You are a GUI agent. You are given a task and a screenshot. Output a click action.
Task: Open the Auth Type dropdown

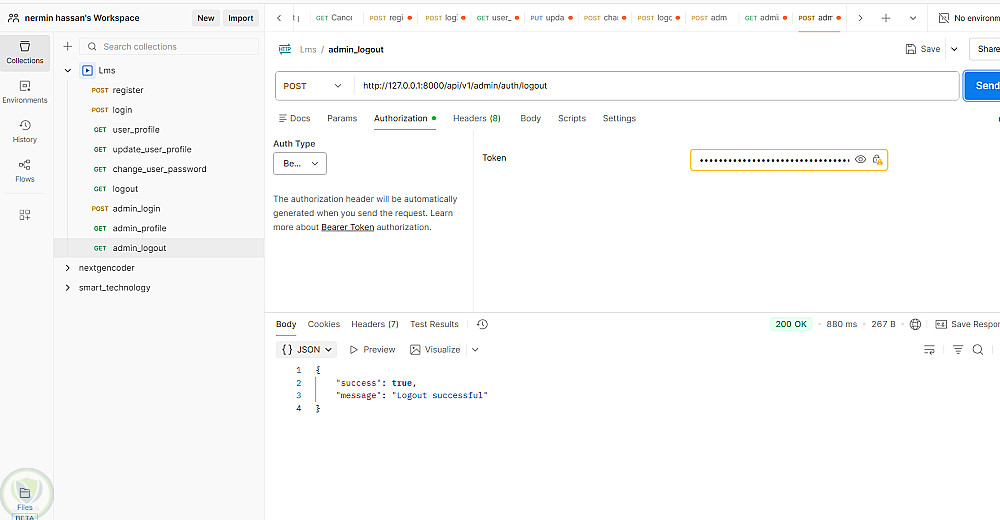(x=300, y=163)
